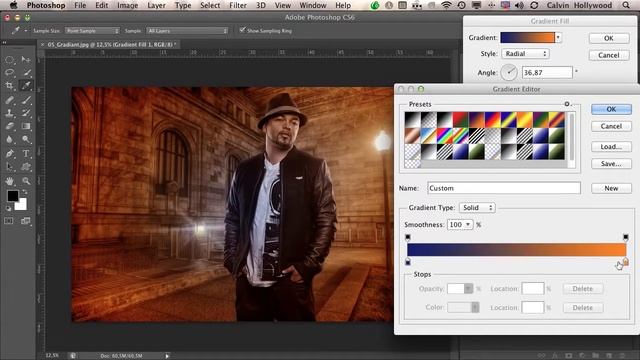Expand the status bar info arrow
Screen dimensions: 640x360
[167, 356]
